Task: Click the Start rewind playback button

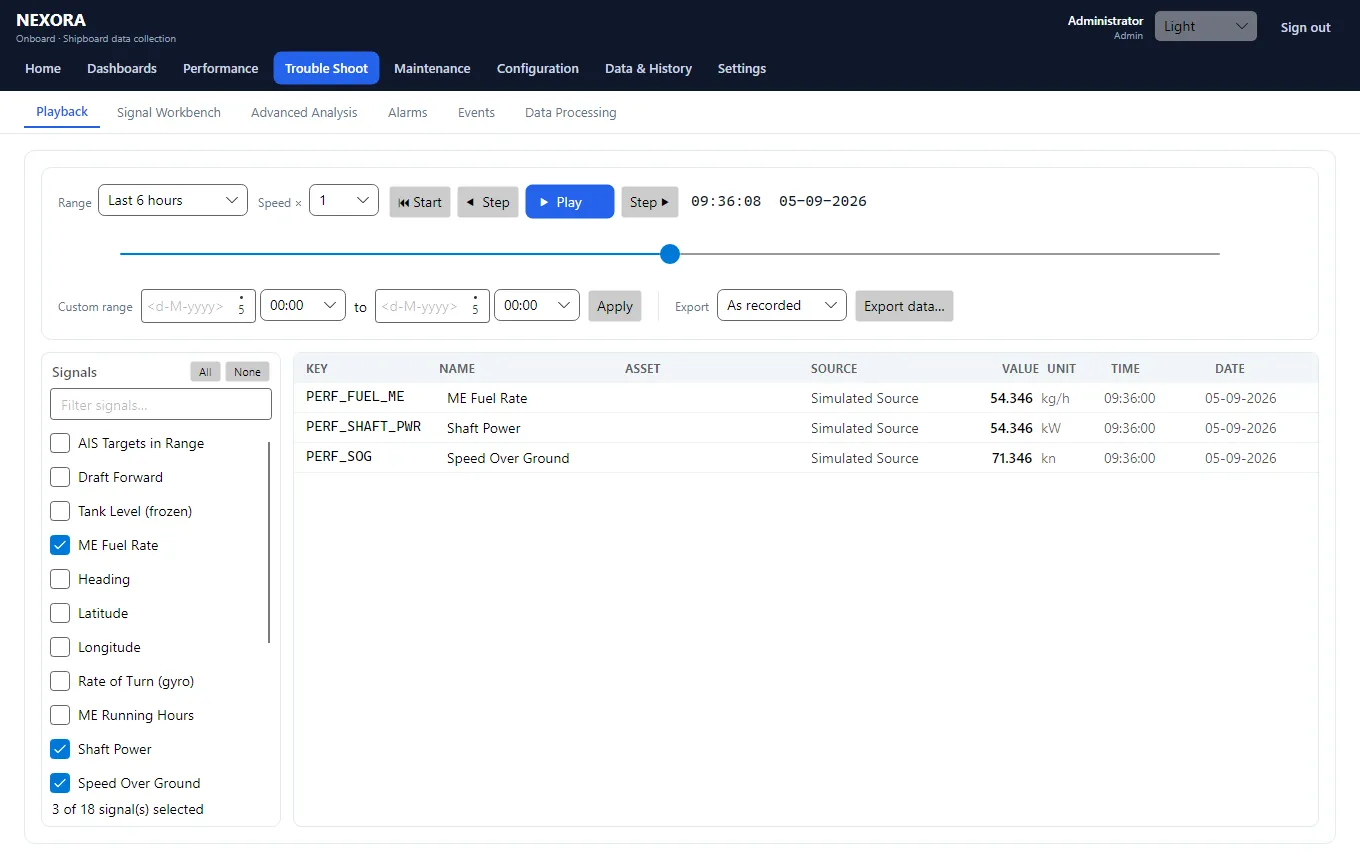Action: [420, 202]
